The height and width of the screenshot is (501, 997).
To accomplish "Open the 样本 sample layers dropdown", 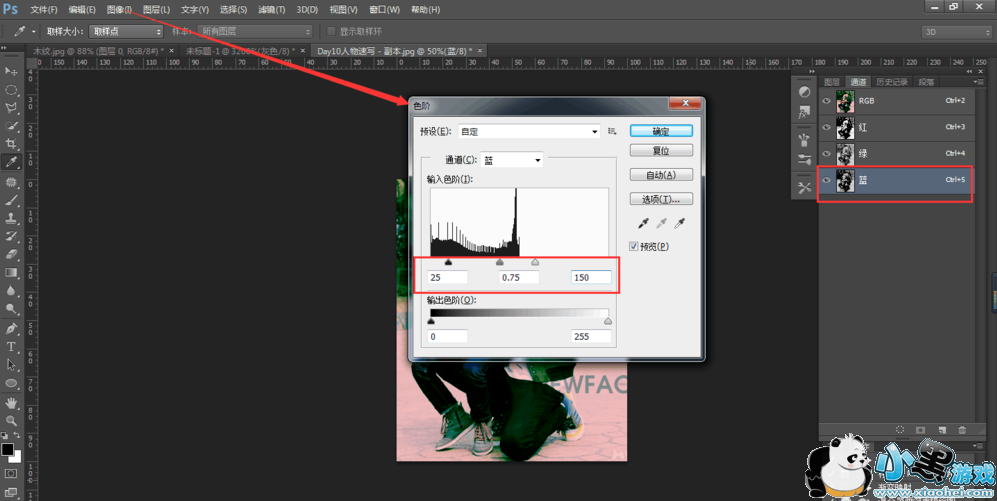I will click(255, 31).
